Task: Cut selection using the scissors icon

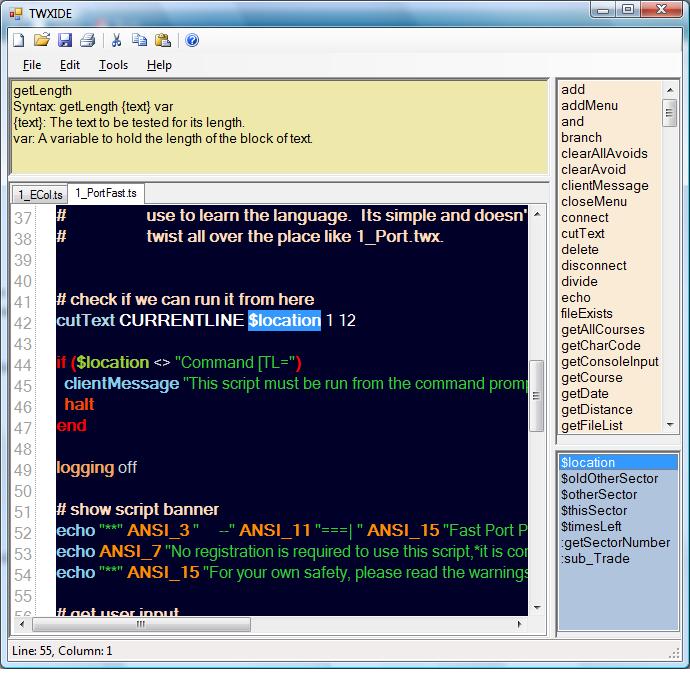Action: 116,40
